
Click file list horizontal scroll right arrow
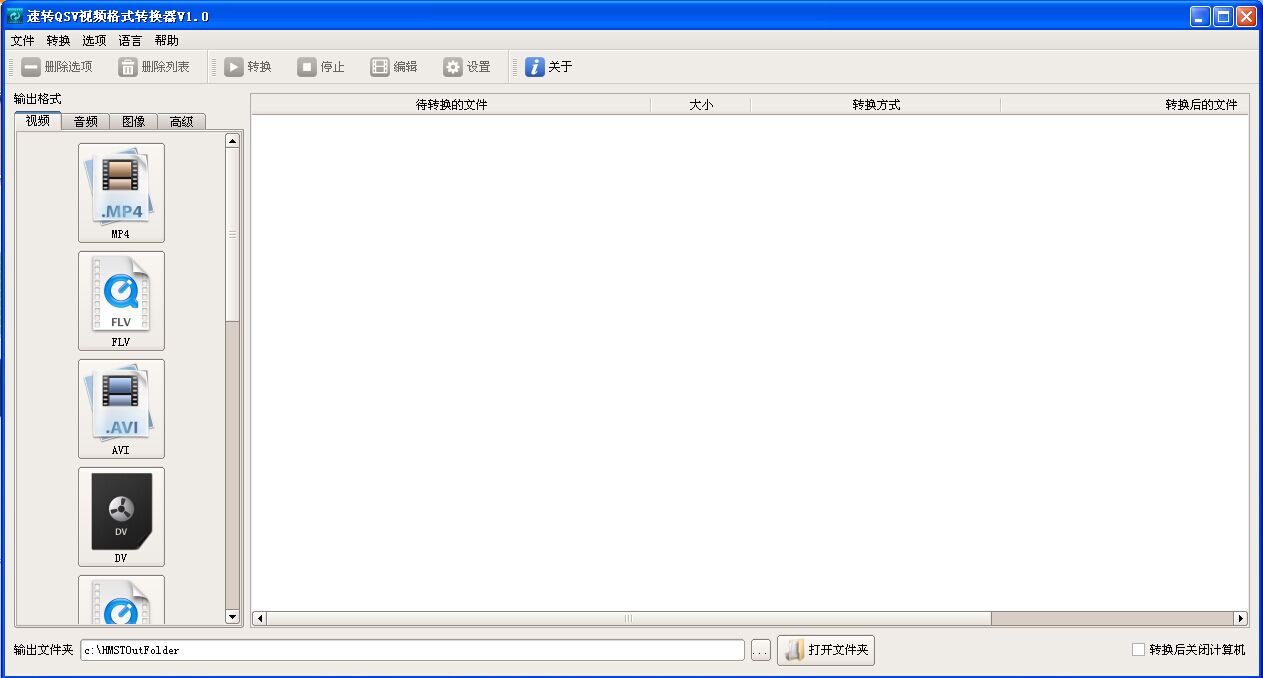(1241, 619)
